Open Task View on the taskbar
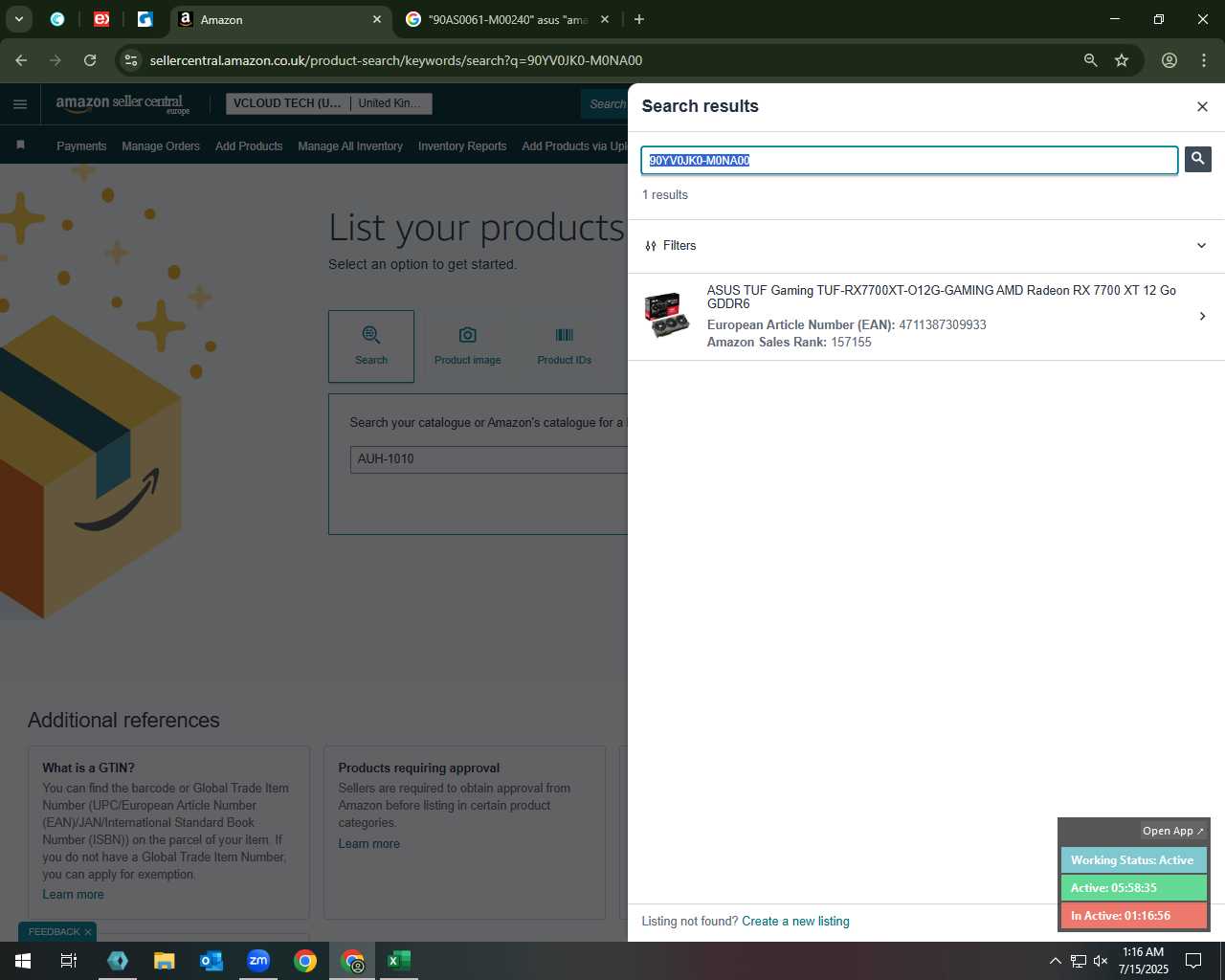This screenshot has width=1225, height=980. coord(69,961)
